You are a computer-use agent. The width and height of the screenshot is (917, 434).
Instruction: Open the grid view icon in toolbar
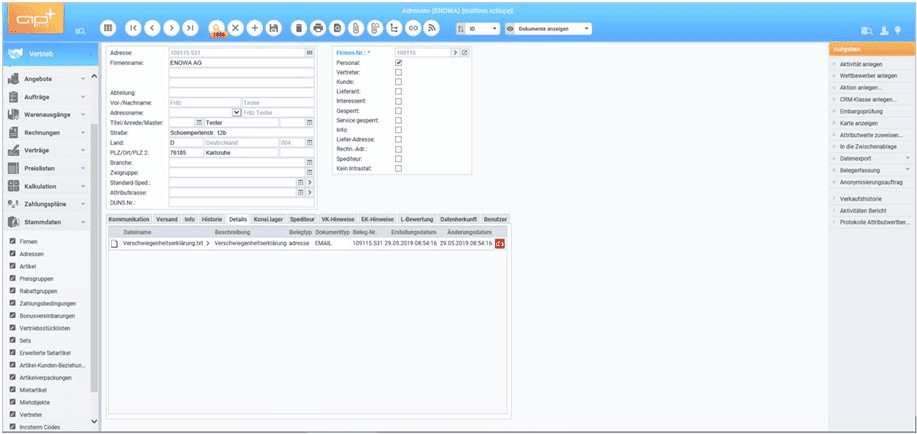tap(108, 29)
